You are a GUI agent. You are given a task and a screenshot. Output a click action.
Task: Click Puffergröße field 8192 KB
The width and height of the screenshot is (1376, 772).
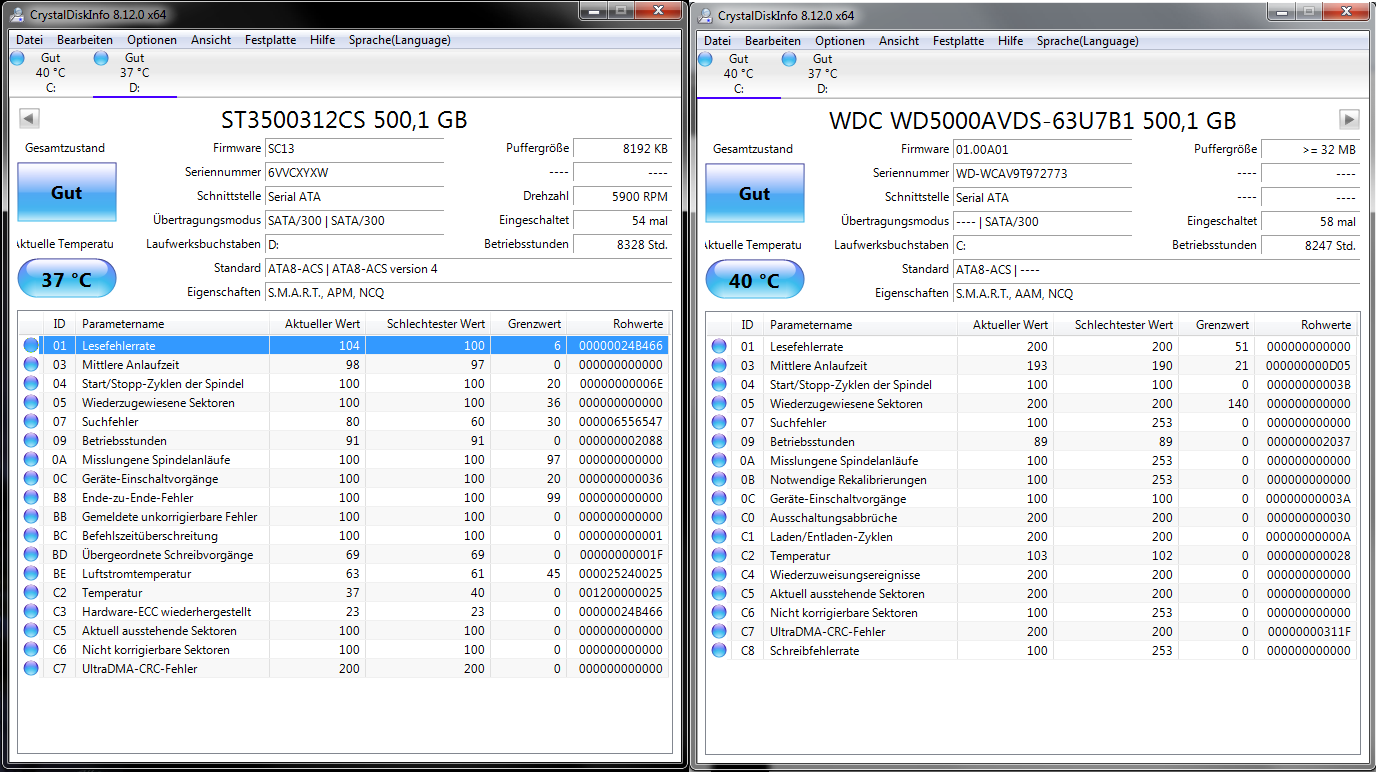click(x=622, y=148)
